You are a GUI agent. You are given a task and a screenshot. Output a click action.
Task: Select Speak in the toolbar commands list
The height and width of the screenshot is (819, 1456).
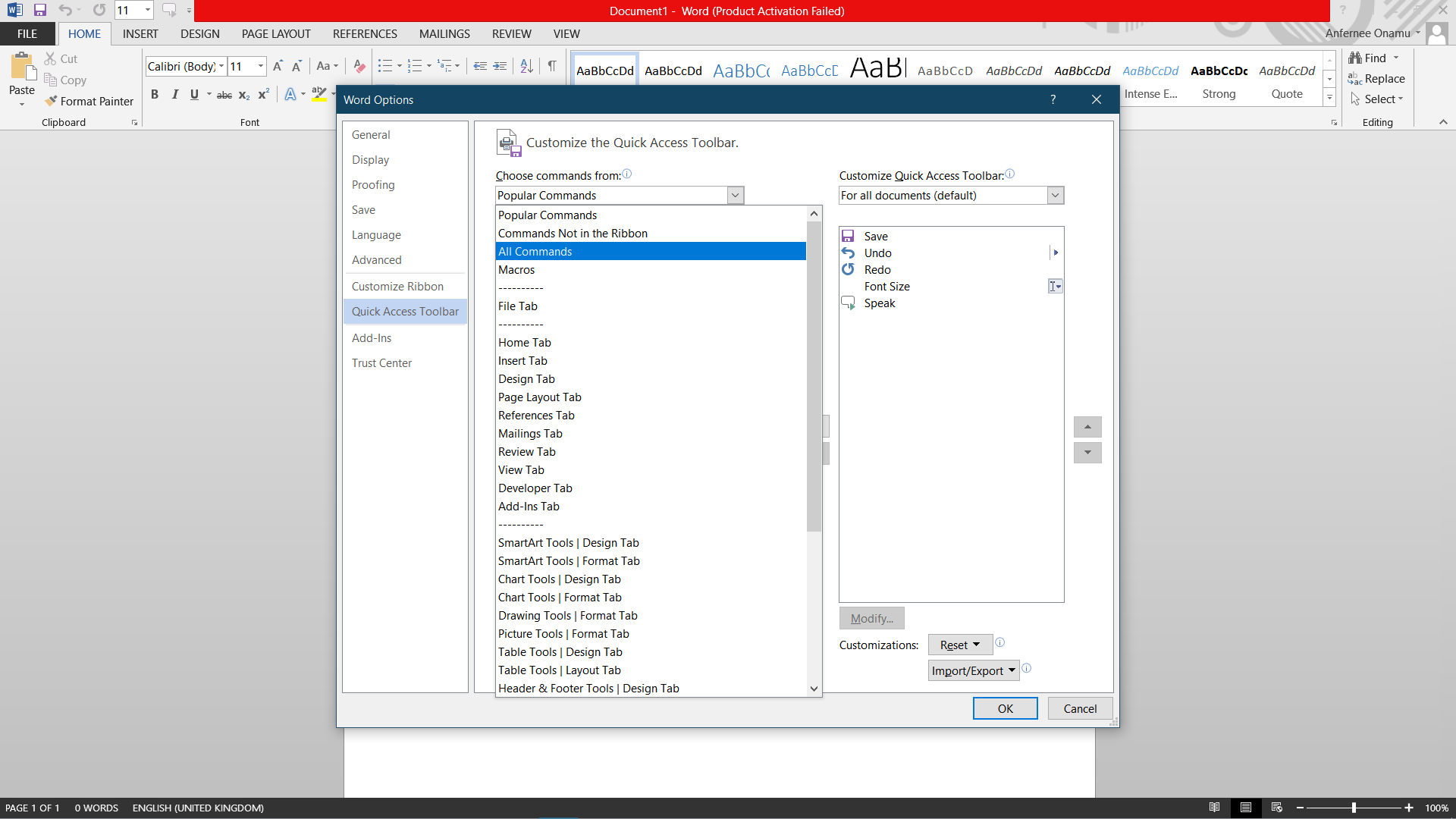click(x=880, y=303)
